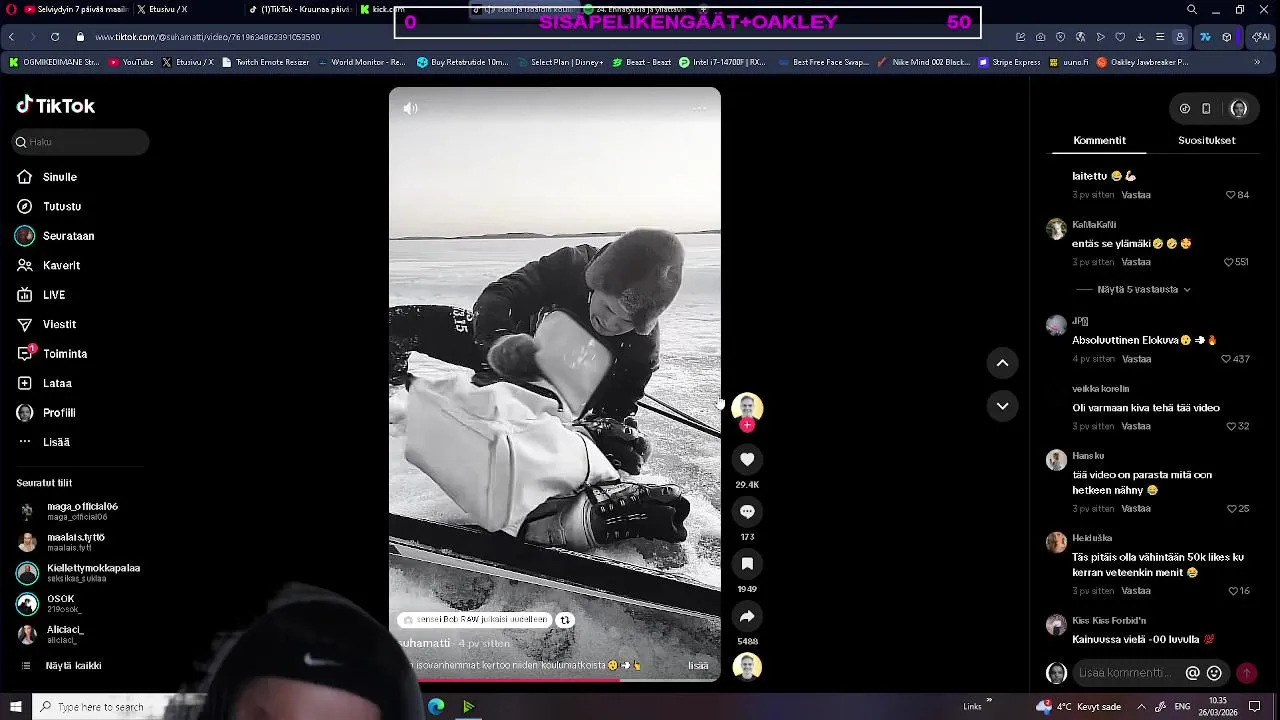
Task: Open the Seurataan feed
Action: pyautogui.click(x=55, y=236)
